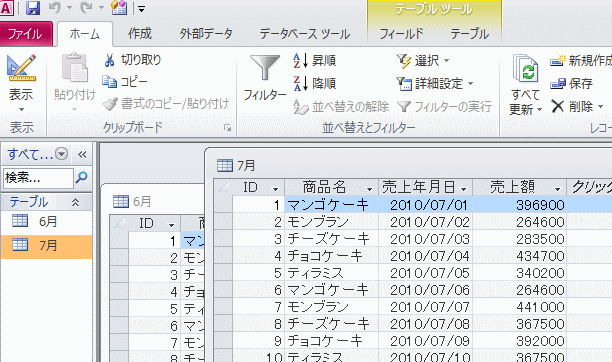This screenshot has height=362, width=612.
Task: Collapse navigation pane with « button
Action: click(x=82, y=155)
